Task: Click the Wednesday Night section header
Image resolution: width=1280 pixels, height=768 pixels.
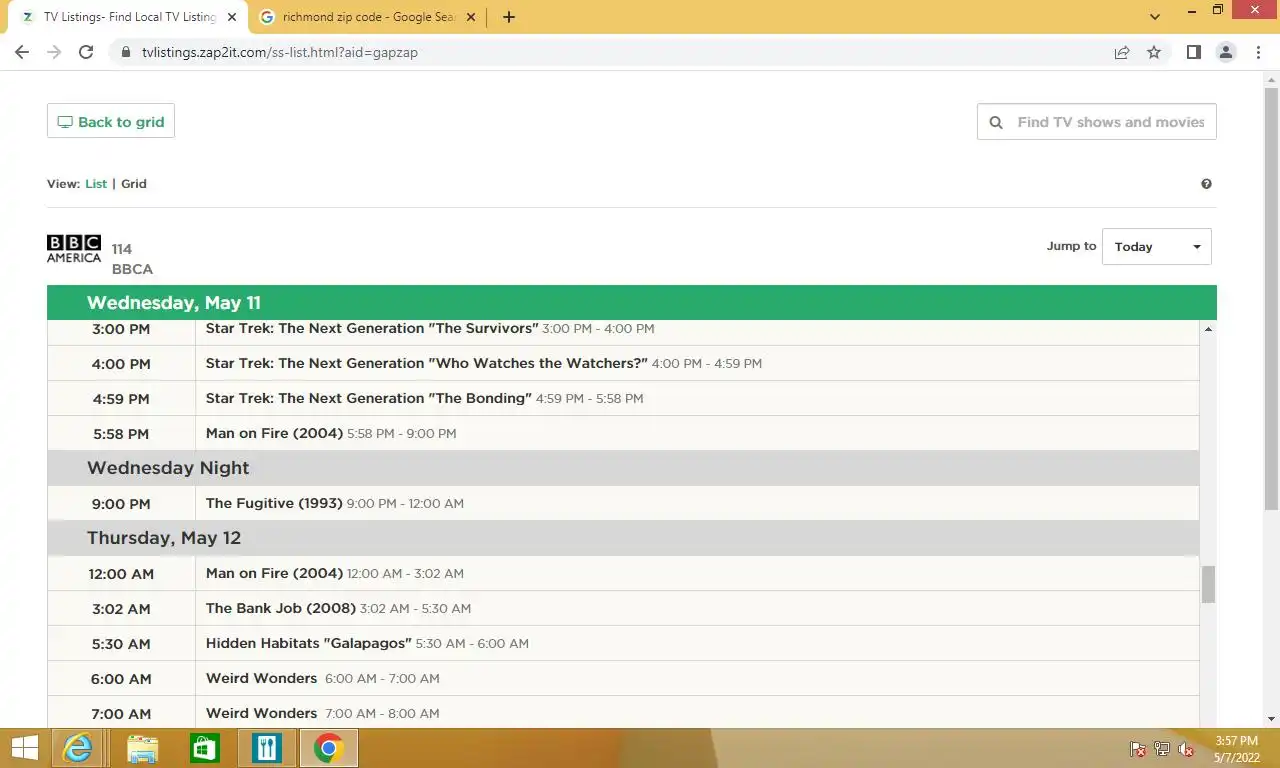Action: (x=623, y=468)
